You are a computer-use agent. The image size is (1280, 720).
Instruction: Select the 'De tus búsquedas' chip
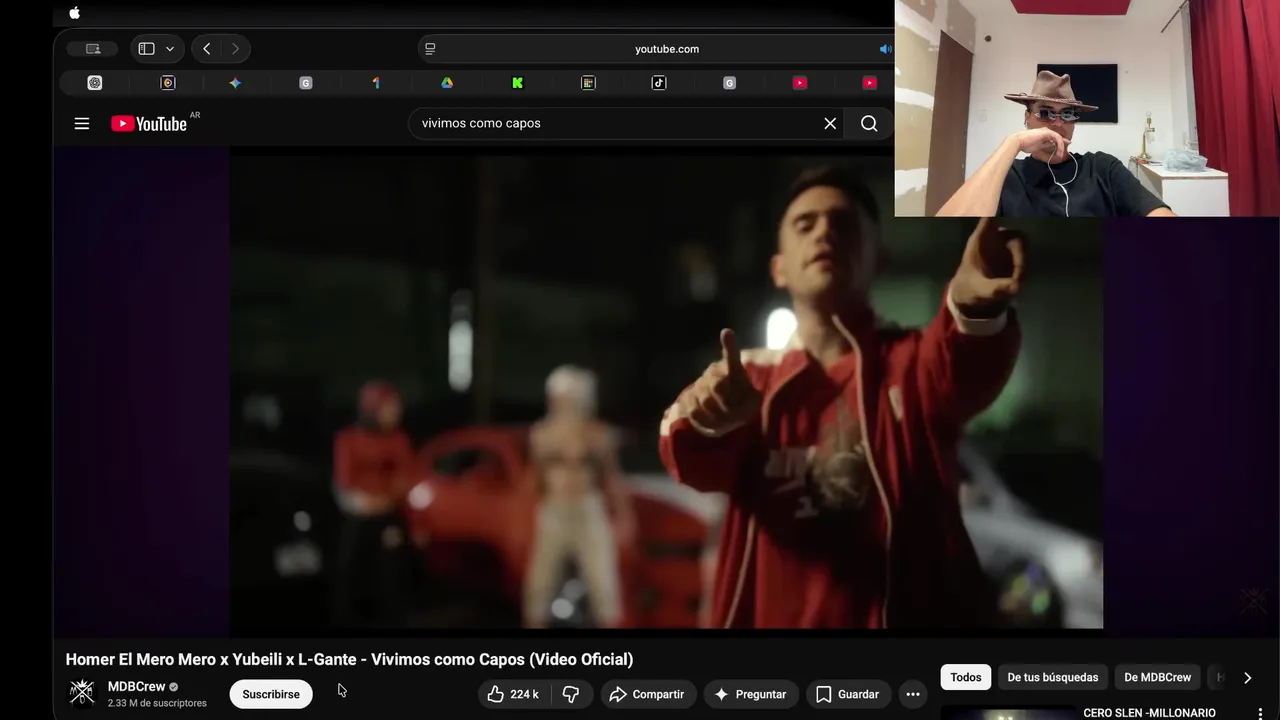(1053, 677)
